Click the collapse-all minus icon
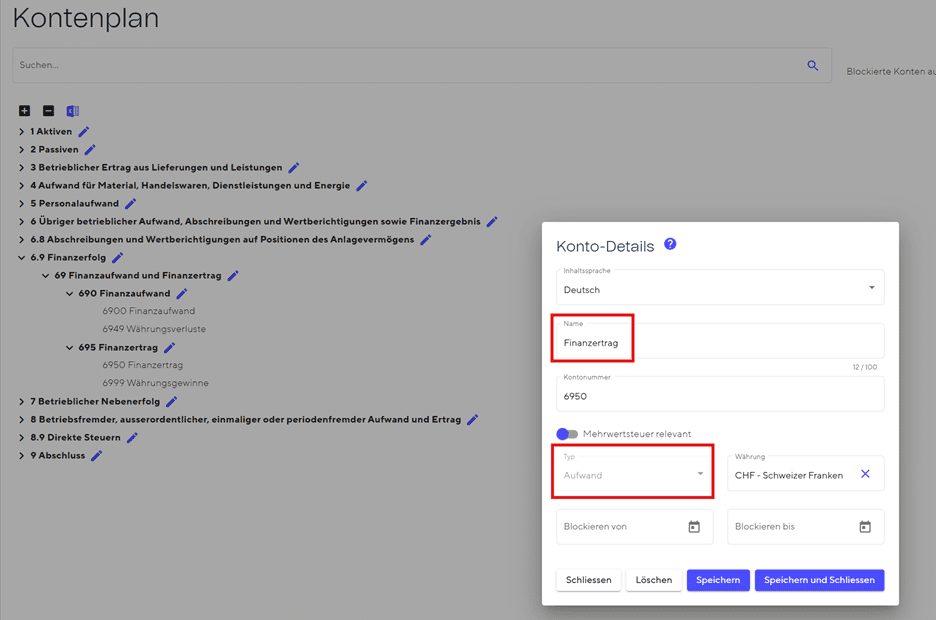936x620 pixels. click(48, 111)
